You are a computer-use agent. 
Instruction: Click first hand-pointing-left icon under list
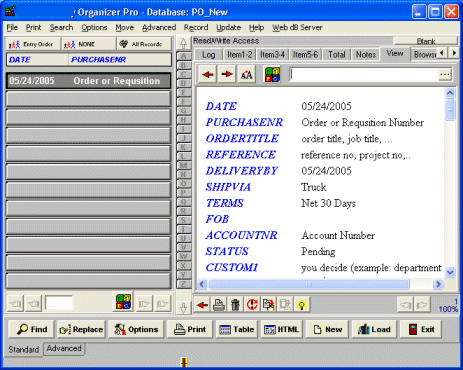click(16, 304)
